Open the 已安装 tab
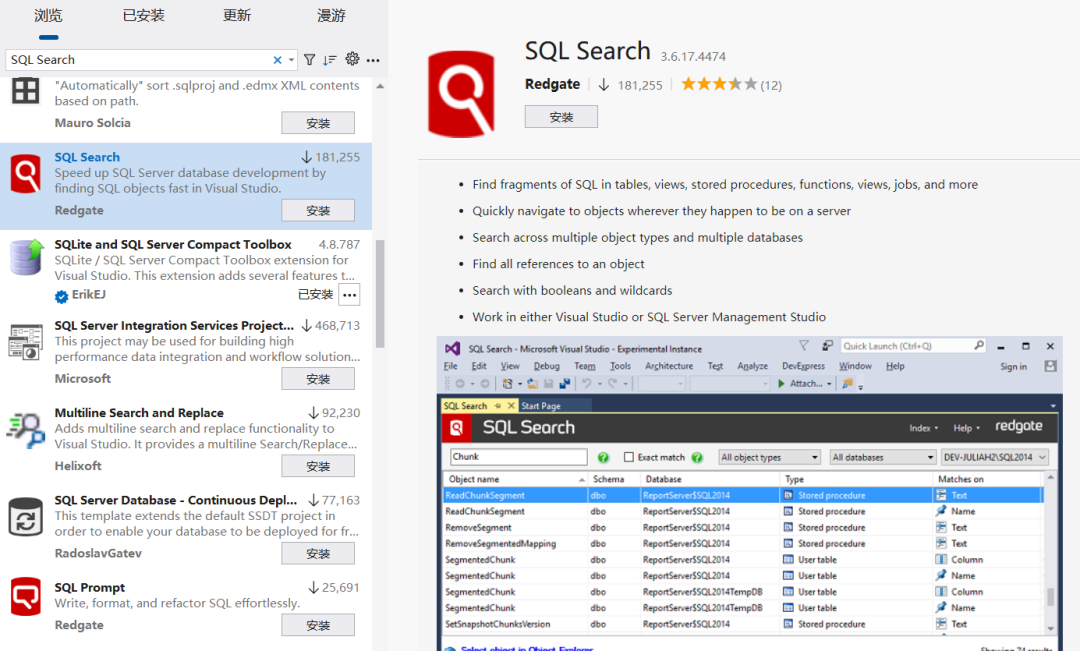The width and height of the screenshot is (1080, 651). click(x=143, y=16)
